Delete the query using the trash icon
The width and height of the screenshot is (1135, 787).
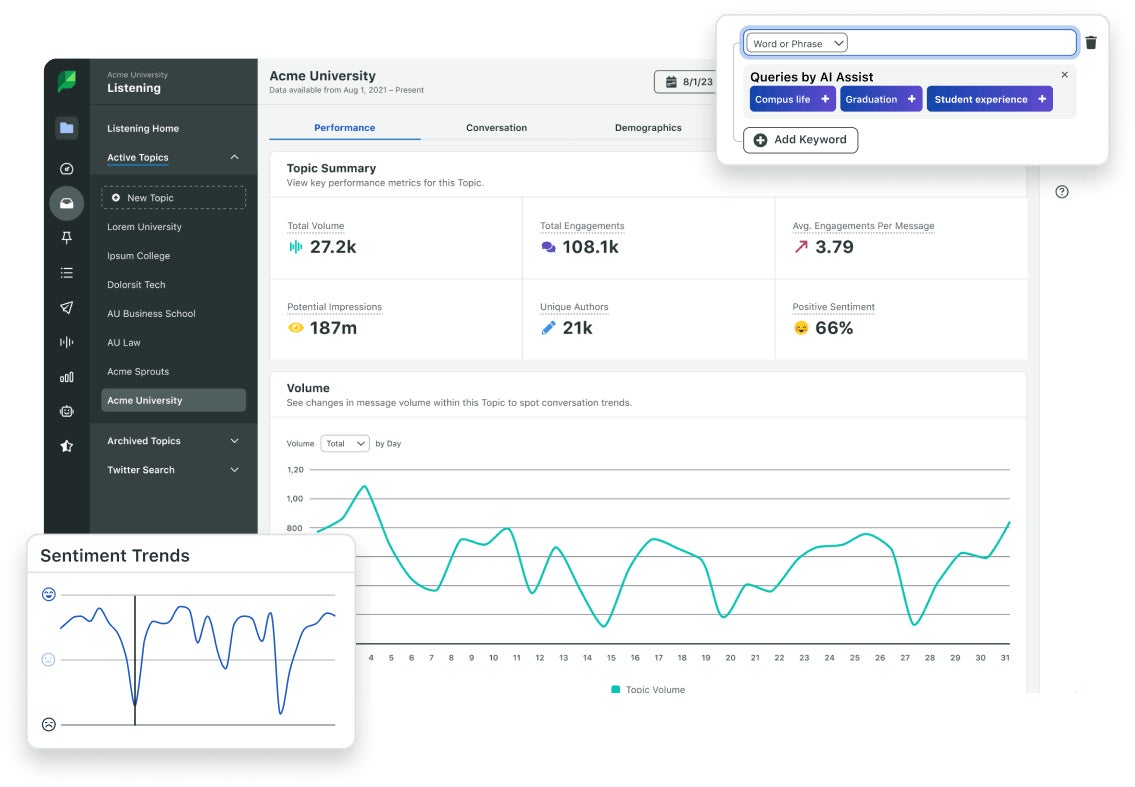(1091, 42)
